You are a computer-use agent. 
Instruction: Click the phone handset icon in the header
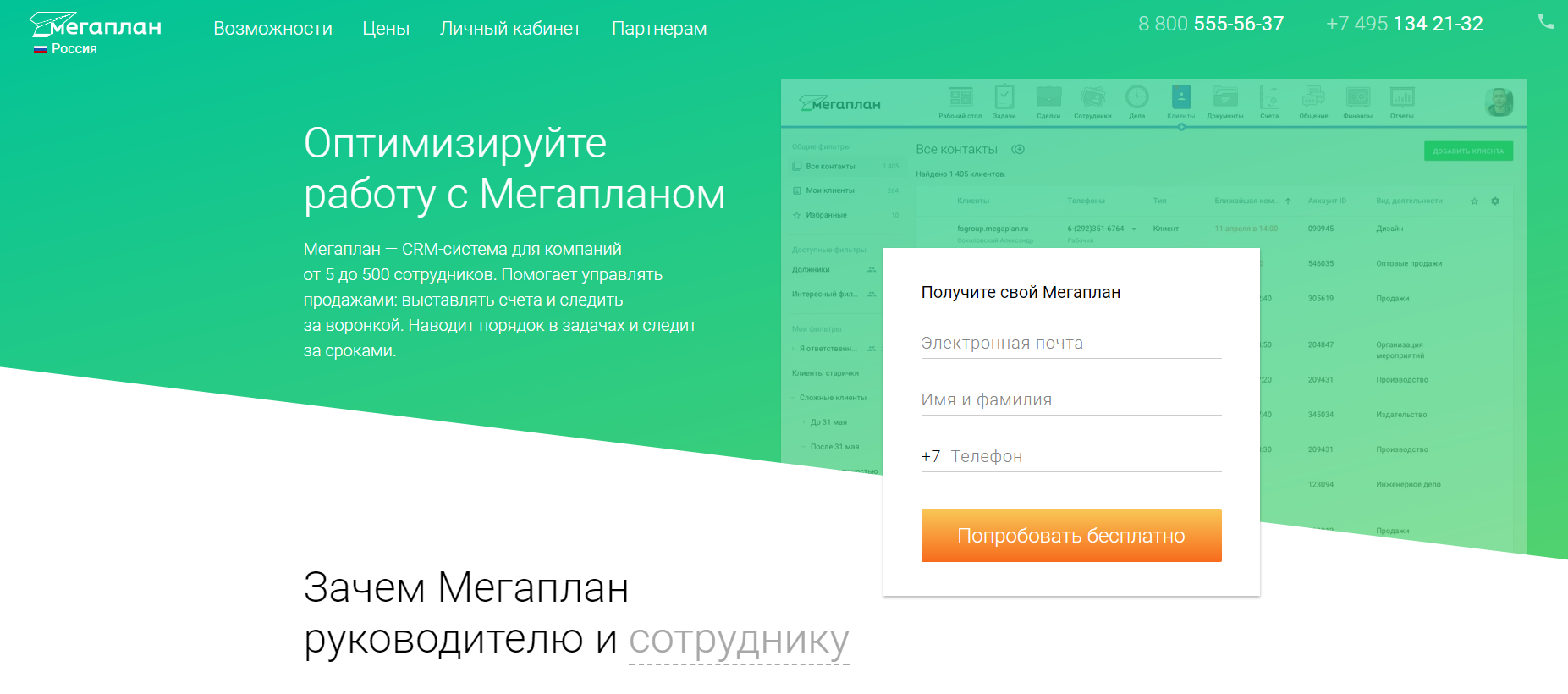coord(1545,22)
